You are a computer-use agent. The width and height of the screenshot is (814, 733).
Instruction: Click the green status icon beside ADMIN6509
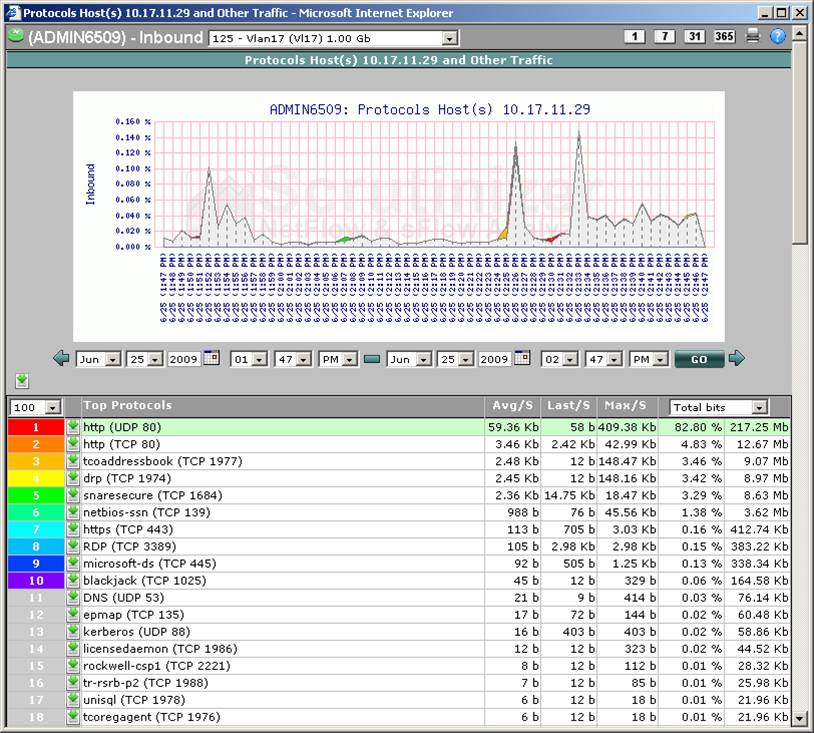(16, 36)
